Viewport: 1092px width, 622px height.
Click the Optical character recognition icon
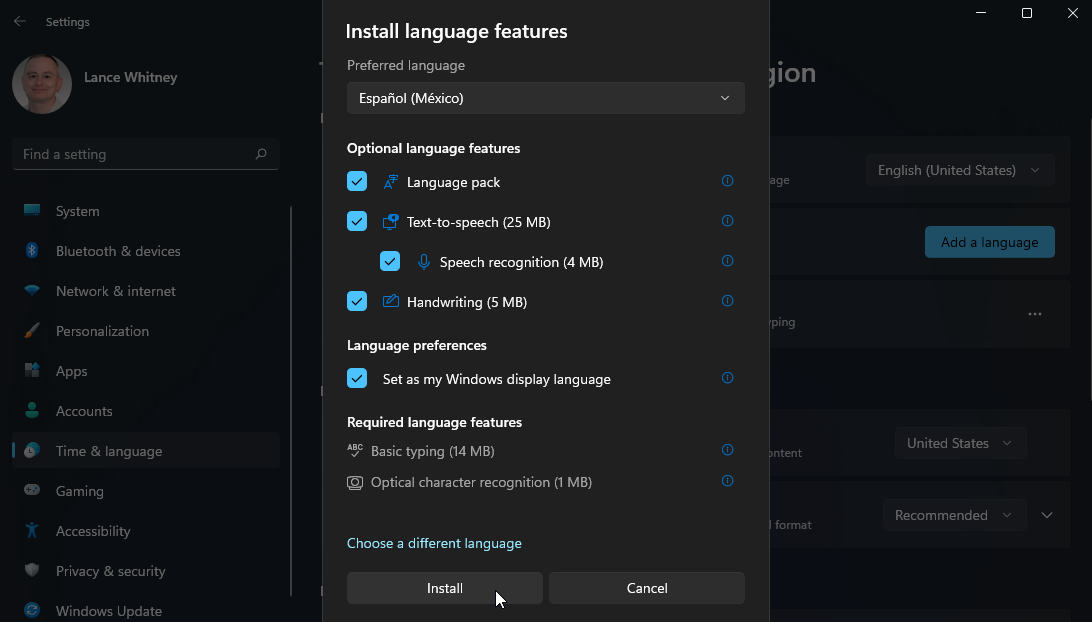pos(354,482)
